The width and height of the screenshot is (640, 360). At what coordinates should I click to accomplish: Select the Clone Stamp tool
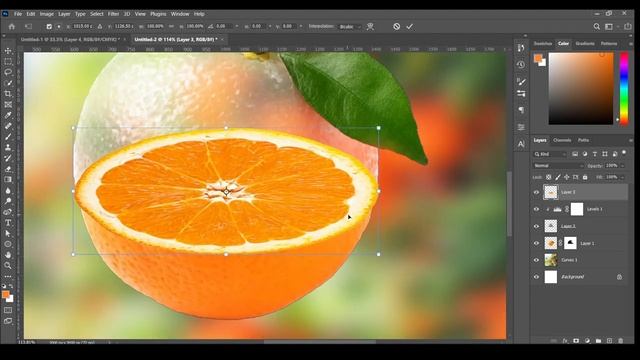(8, 147)
